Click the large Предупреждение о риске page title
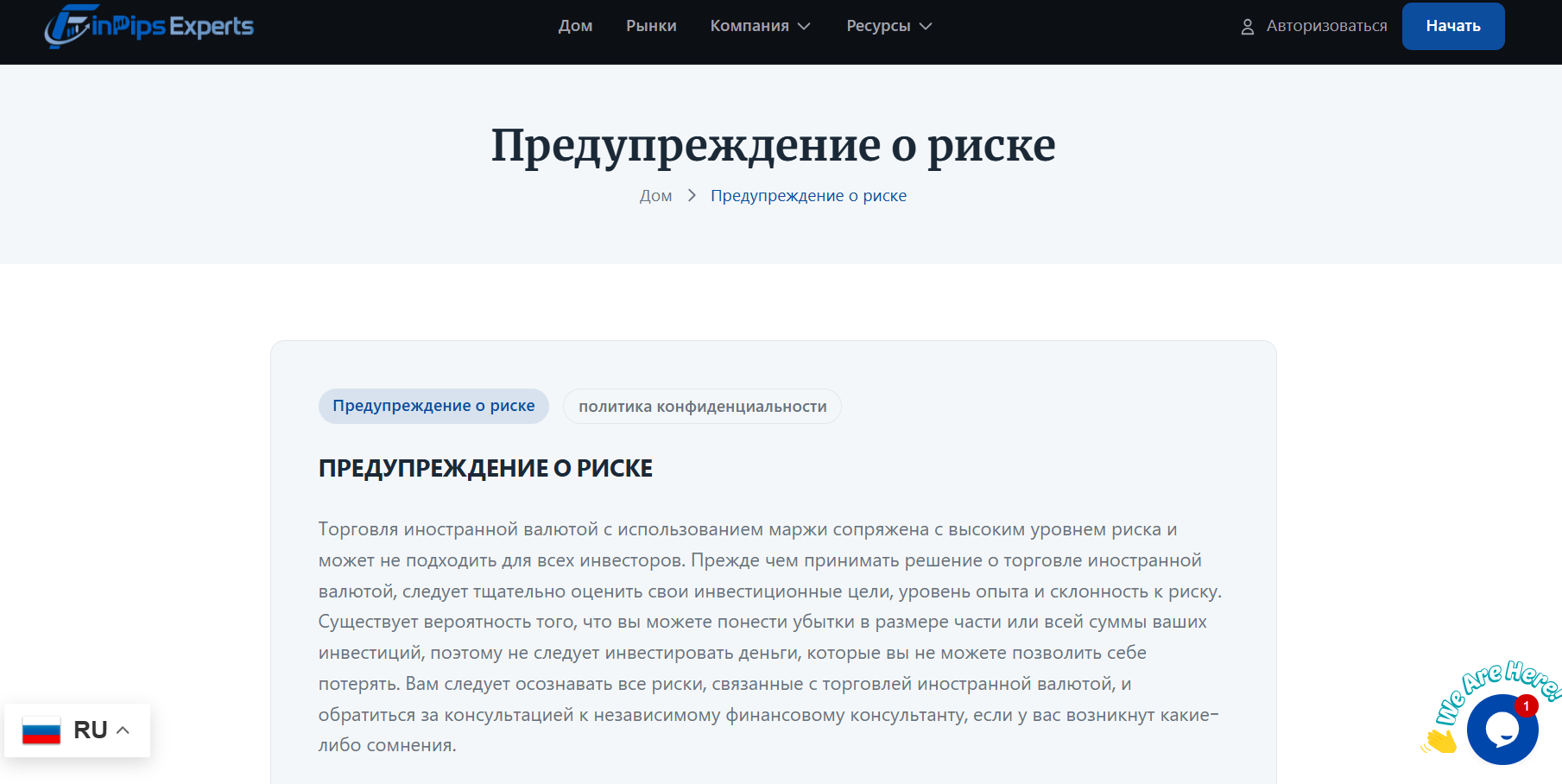The height and width of the screenshot is (784, 1562). (x=773, y=144)
